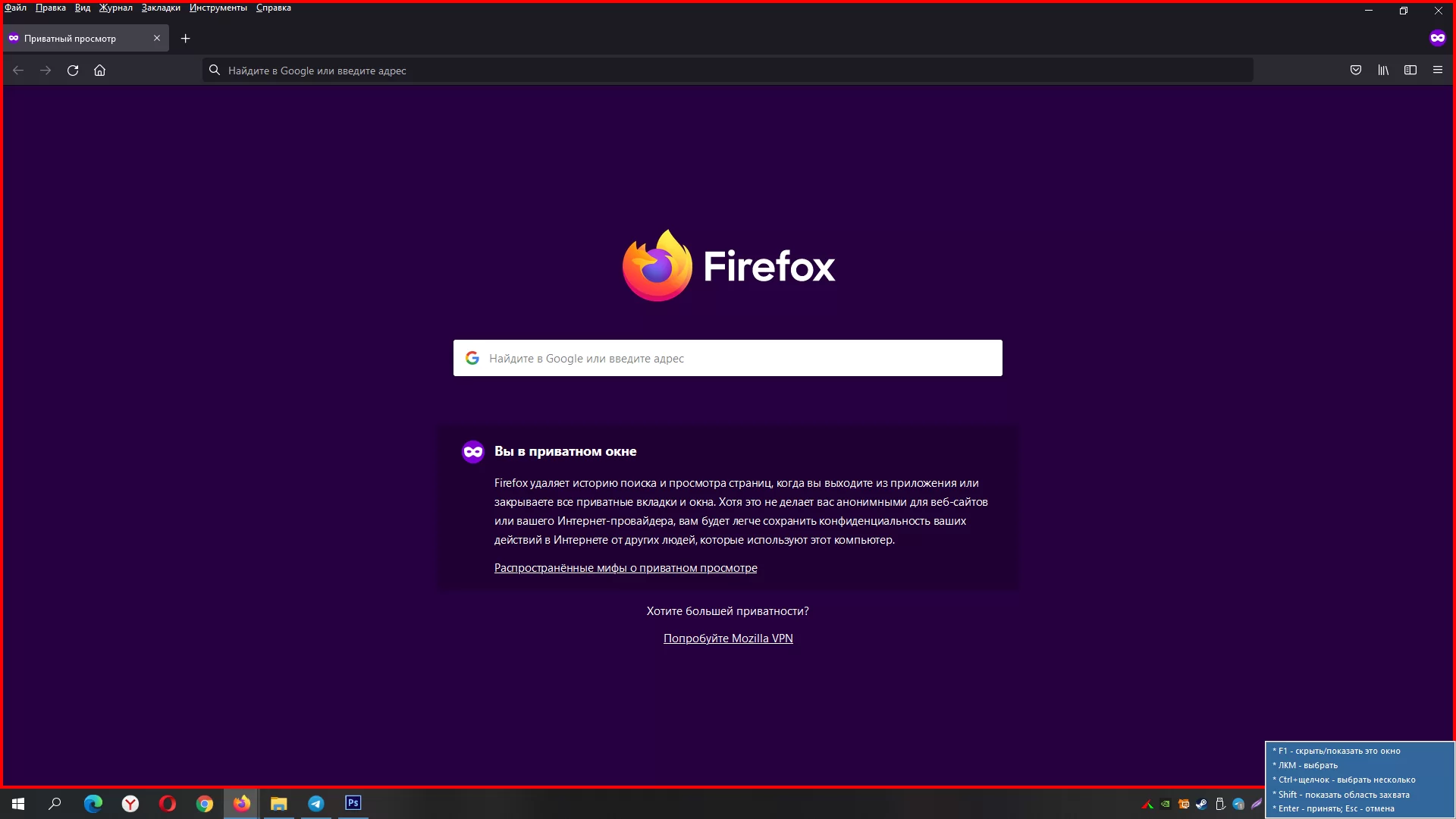
Task: Open the Правка menu
Action: coord(51,8)
